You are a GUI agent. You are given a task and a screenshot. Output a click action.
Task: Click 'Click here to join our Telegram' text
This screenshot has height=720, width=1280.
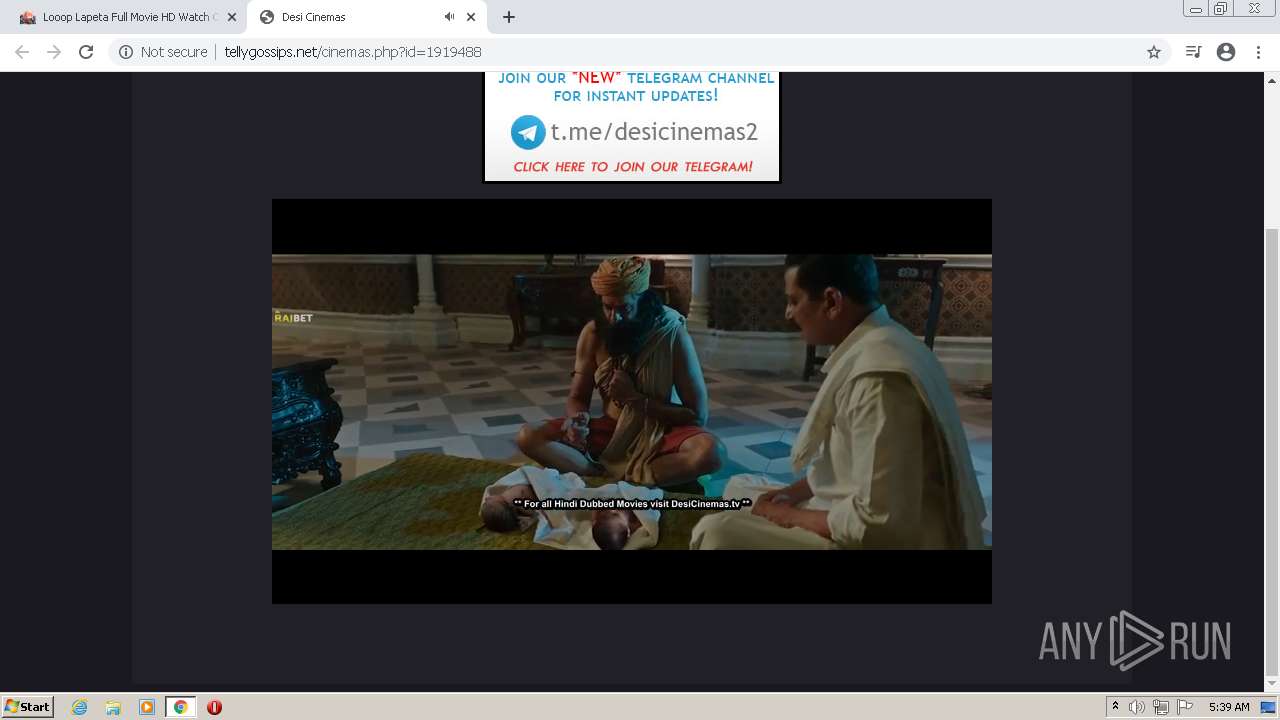633,167
